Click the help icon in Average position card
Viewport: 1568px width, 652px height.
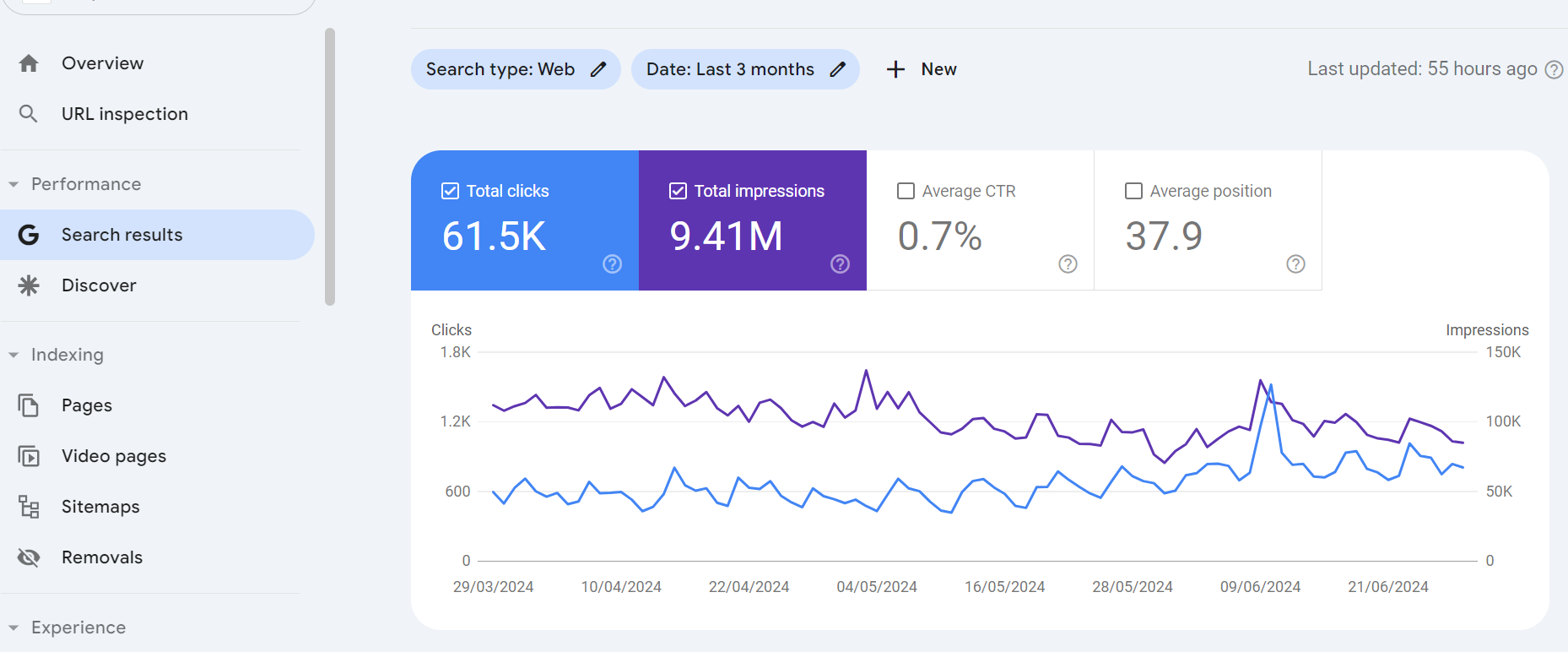pyautogui.click(x=1295, y=264)
